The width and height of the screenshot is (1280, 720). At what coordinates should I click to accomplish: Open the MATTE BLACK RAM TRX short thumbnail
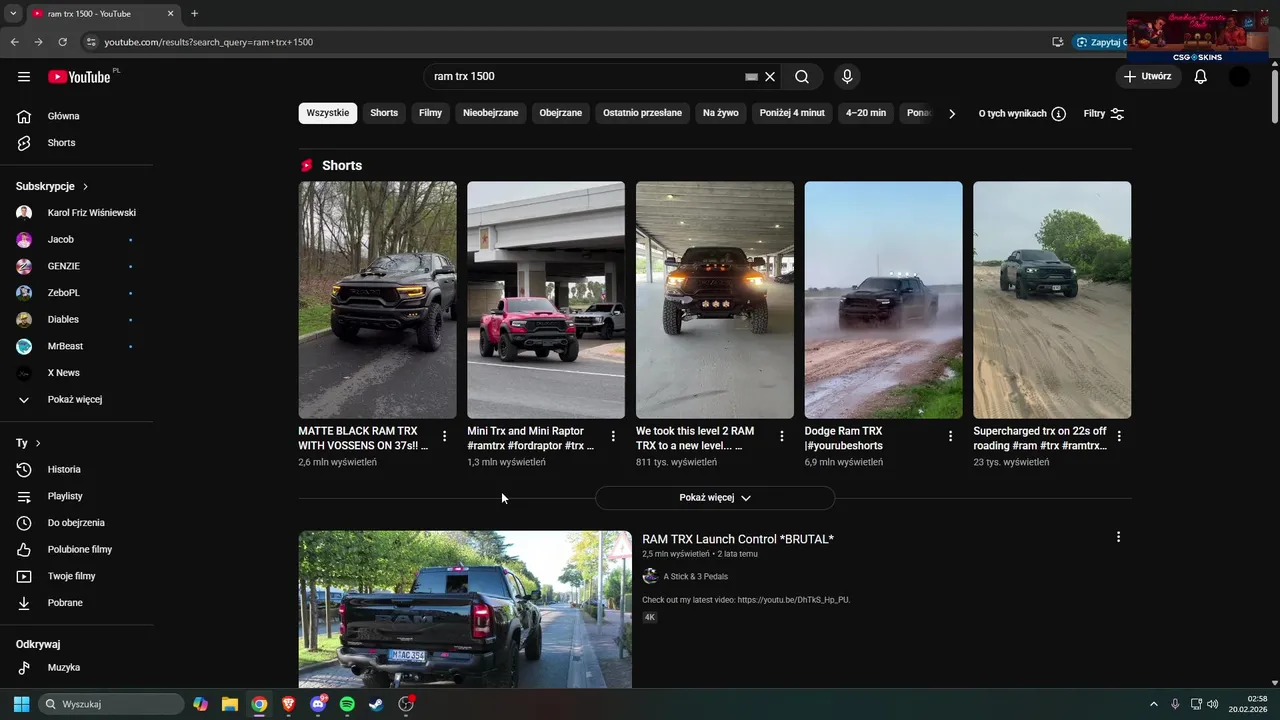click(377, 299)
